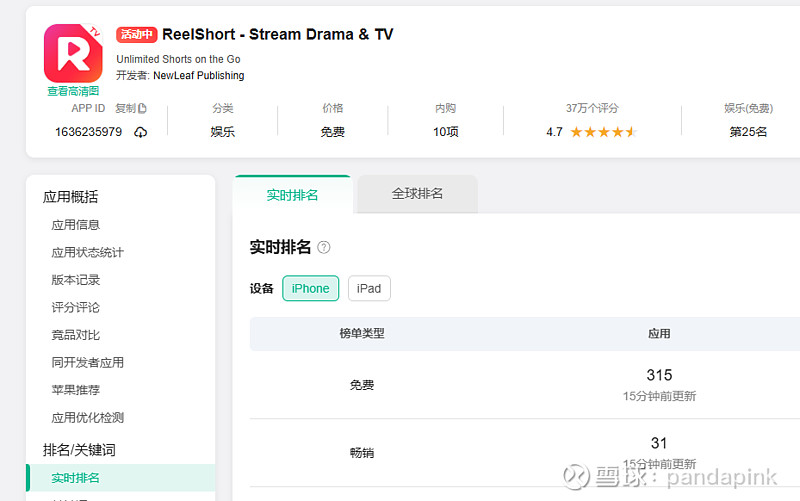
Task: Select iPhone device option
Action: (x=310, y=288)
